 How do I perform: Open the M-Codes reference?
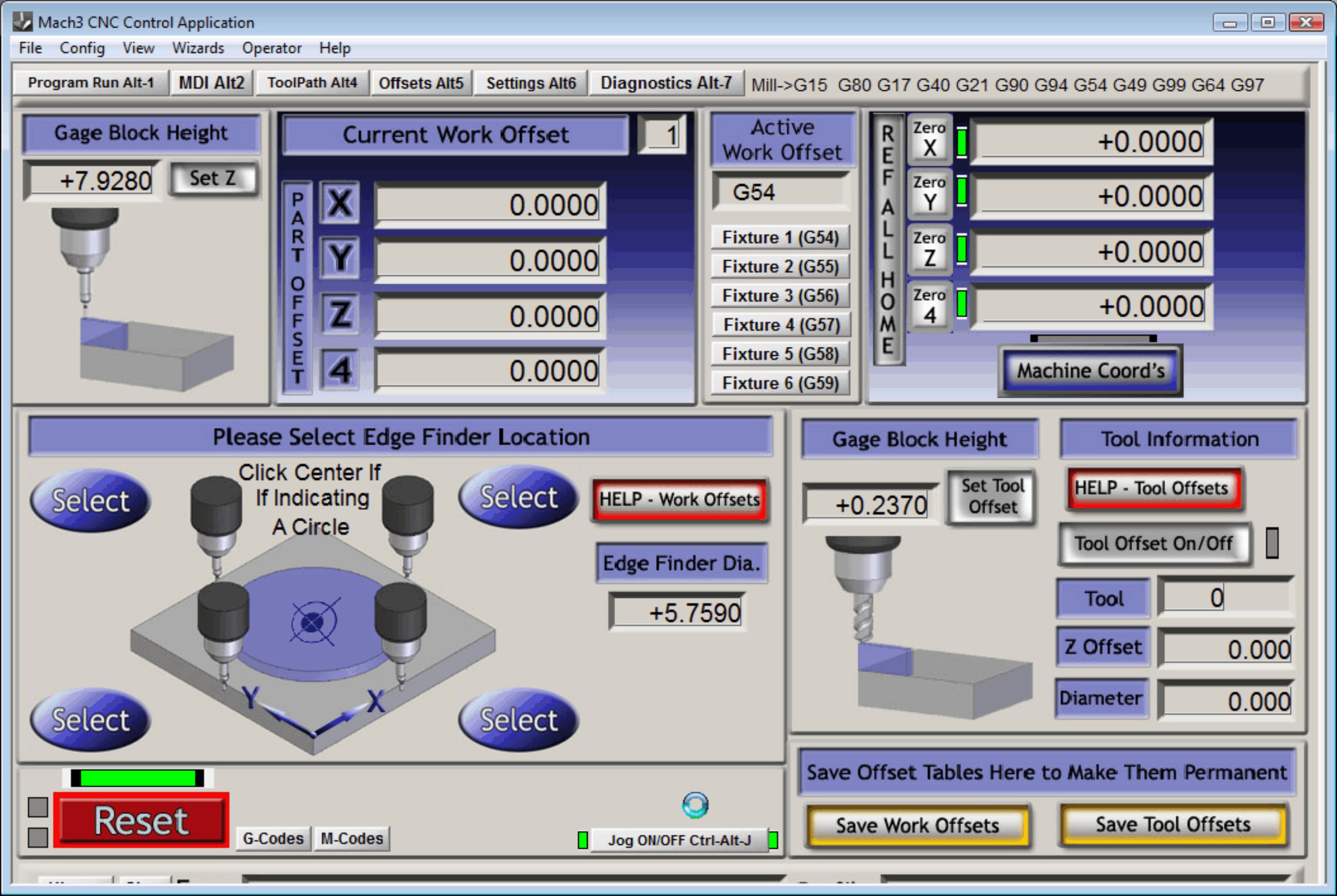pos(352,838)
